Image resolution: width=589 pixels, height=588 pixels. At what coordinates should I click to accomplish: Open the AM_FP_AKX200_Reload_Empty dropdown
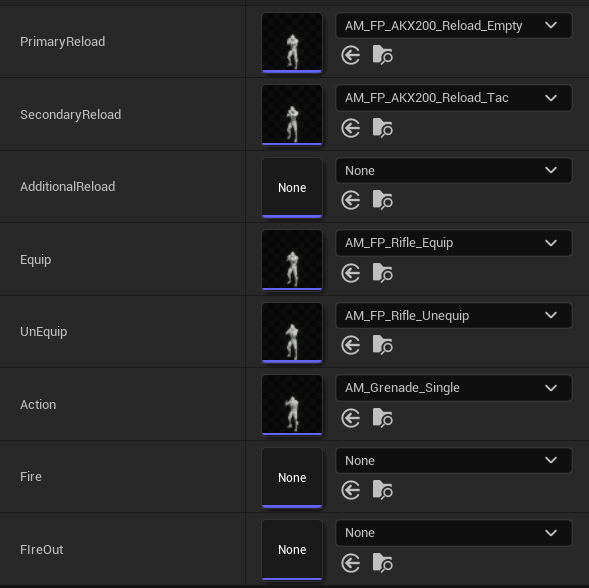453,26
